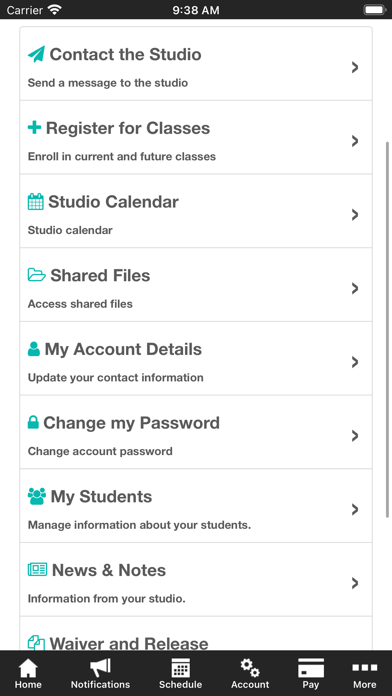Expand the Register for Classes chevron
Viewport: 392px width, 696px height.
[x=355, y=141]
